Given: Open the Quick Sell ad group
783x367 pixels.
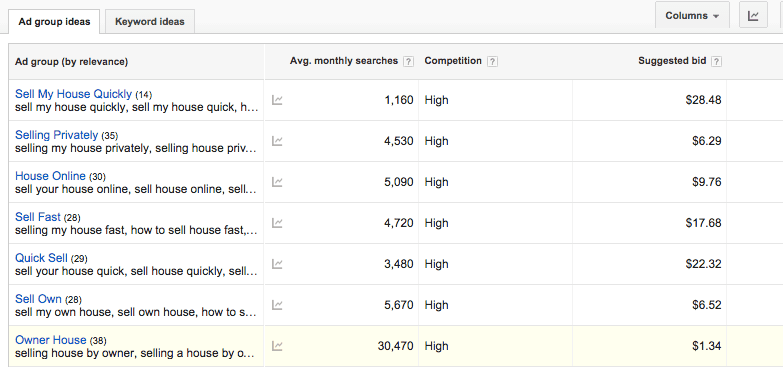Looking at the screenshot, I should coord(41,258).
